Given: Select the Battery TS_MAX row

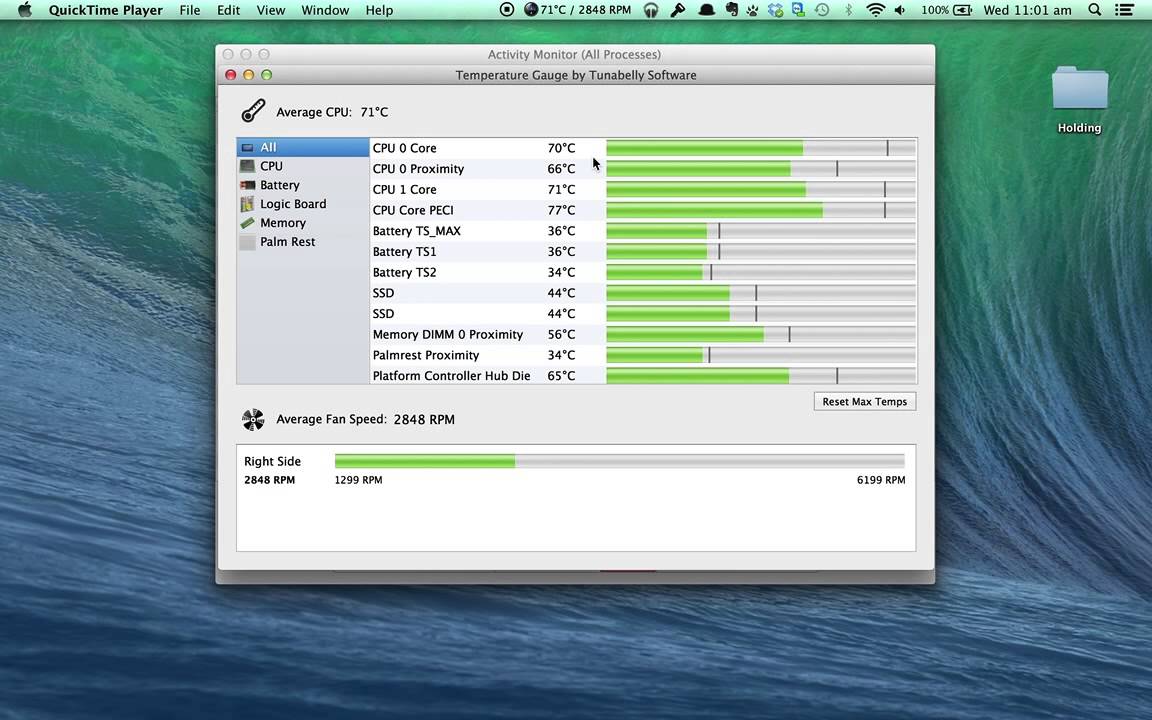Looking at the screenshot, I should (643, 231).
